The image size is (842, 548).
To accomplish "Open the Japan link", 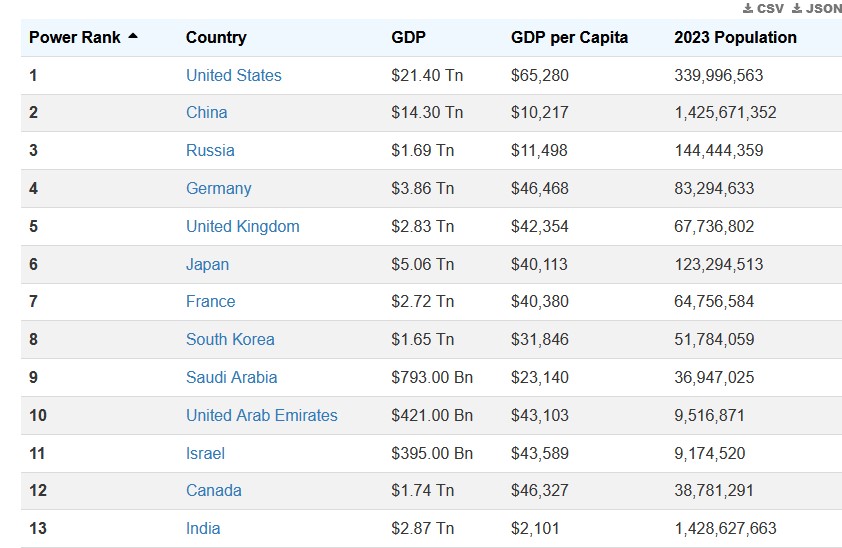I will pos(207,264).
